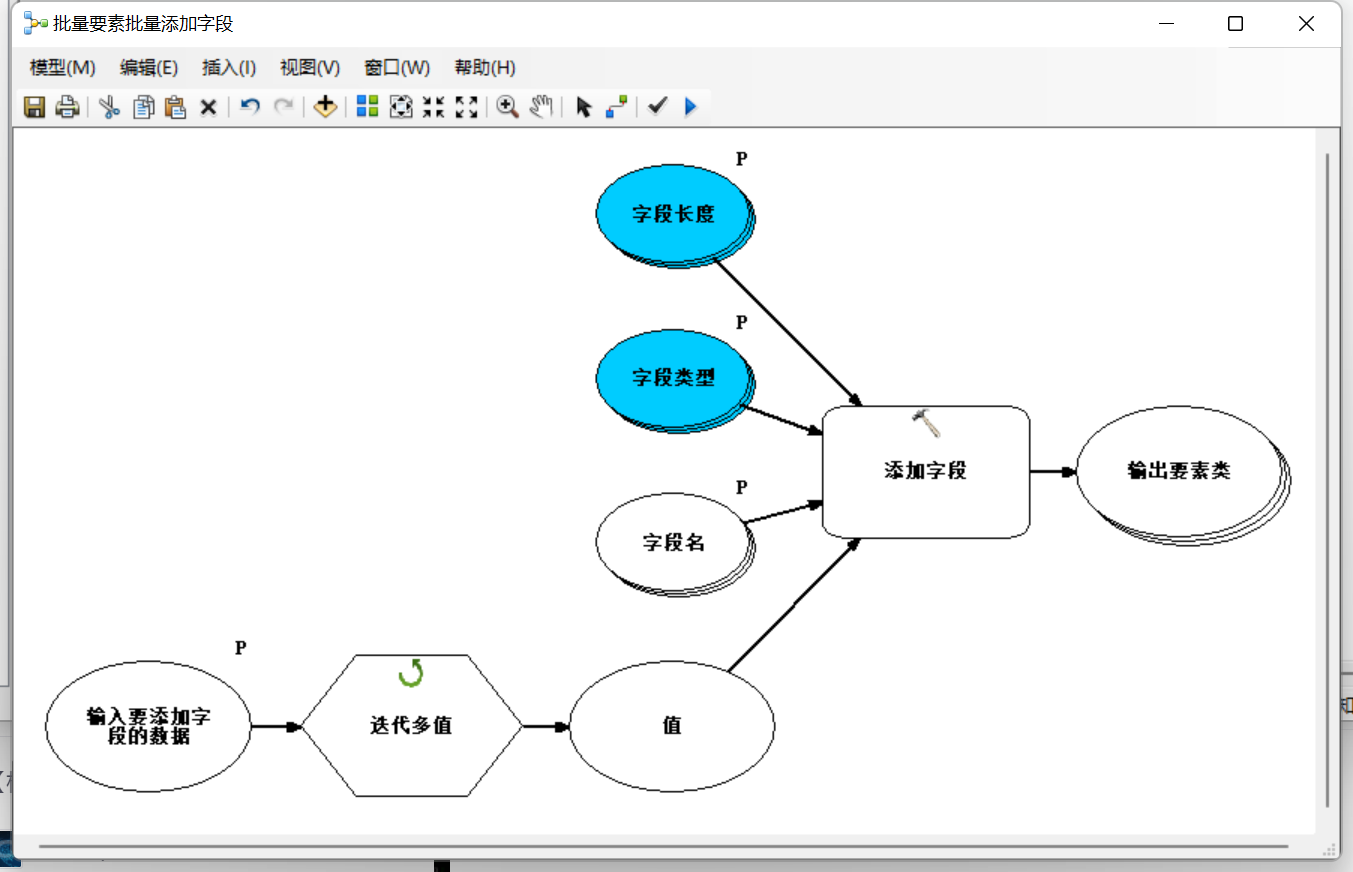Activate the Connect tool

[x=617, y=107]
